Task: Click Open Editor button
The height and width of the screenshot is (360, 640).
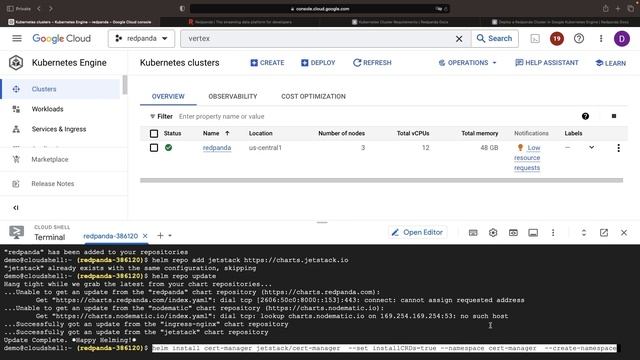Action: [x=417, y=232]
